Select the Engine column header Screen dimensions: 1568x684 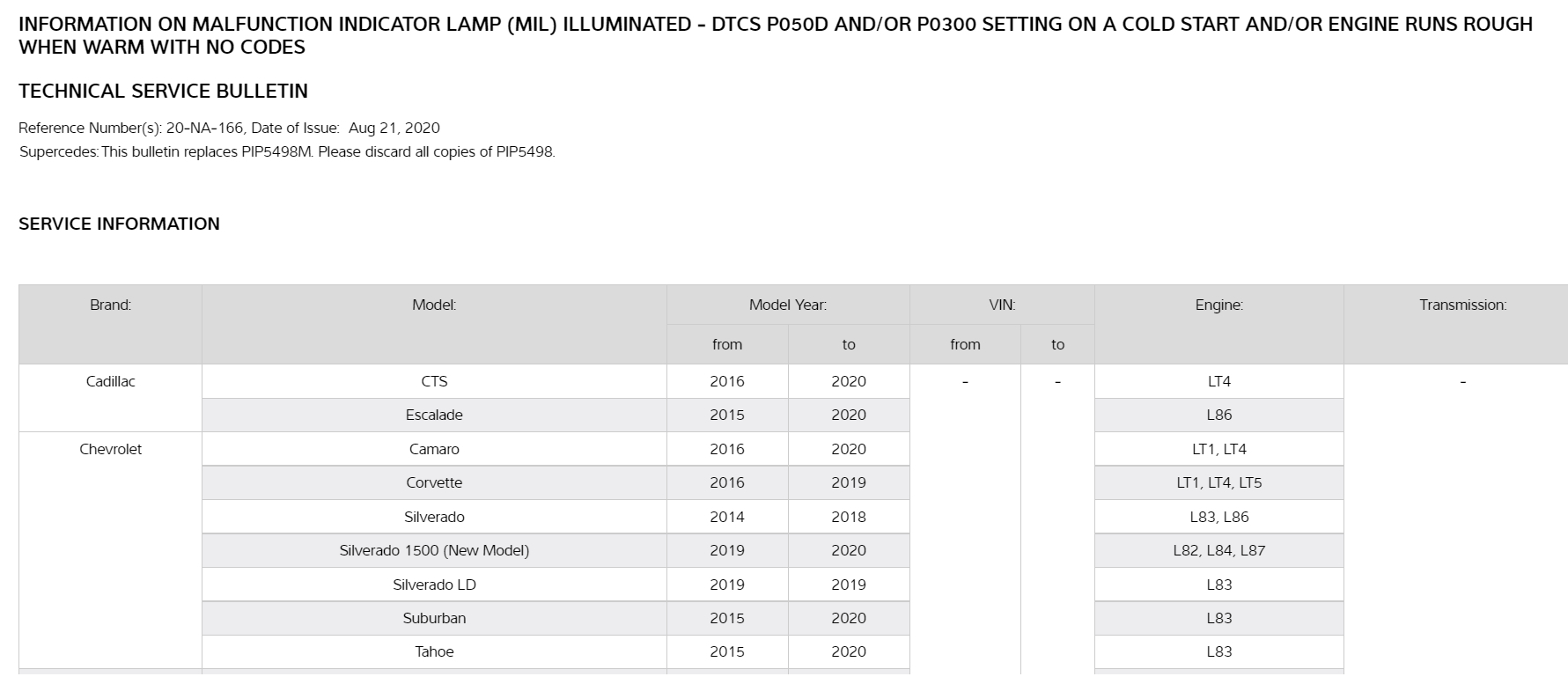pyautogui.click(x=1218, y=305)
